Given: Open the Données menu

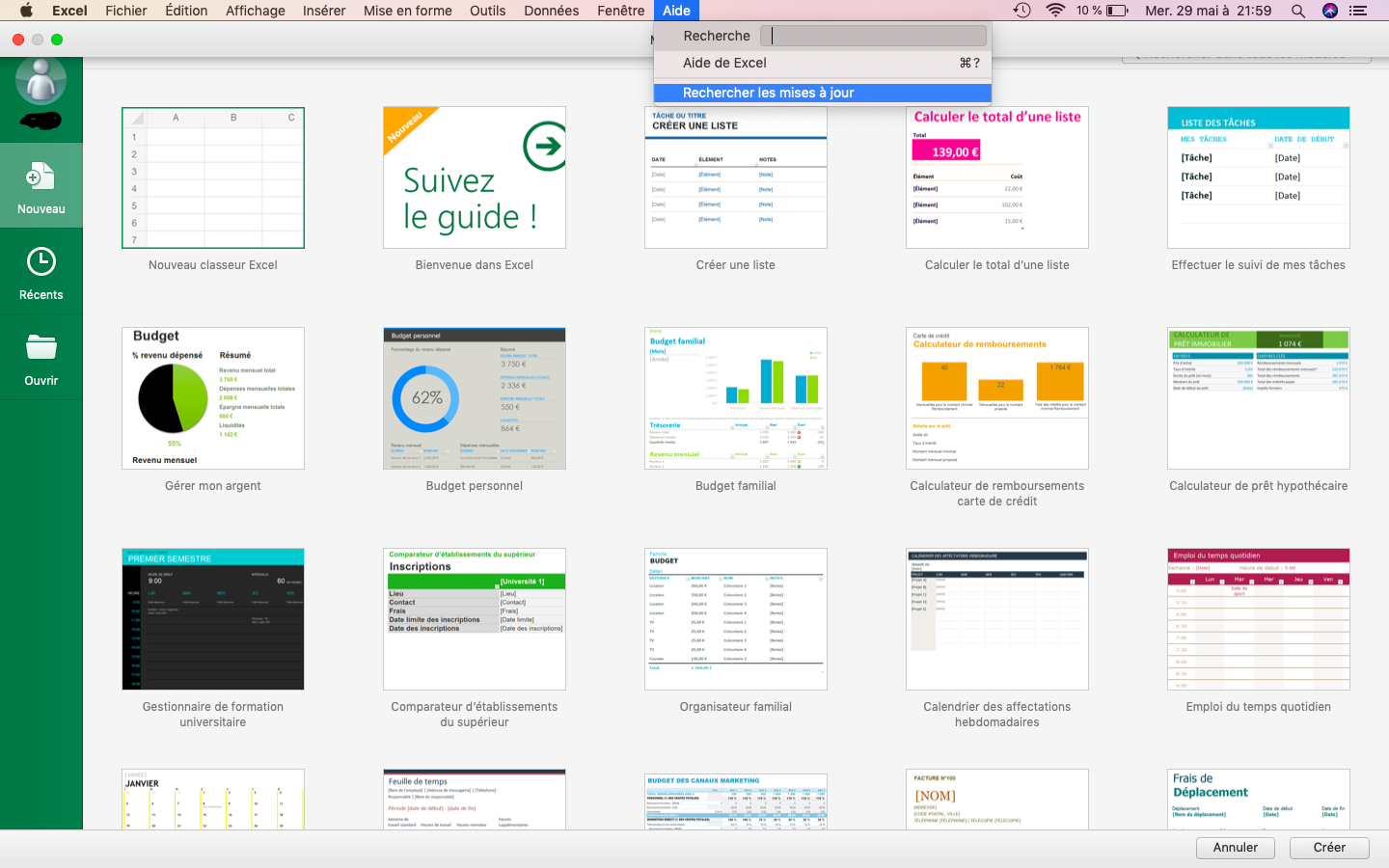Looking at the screenshot, I should click(552, 11).
